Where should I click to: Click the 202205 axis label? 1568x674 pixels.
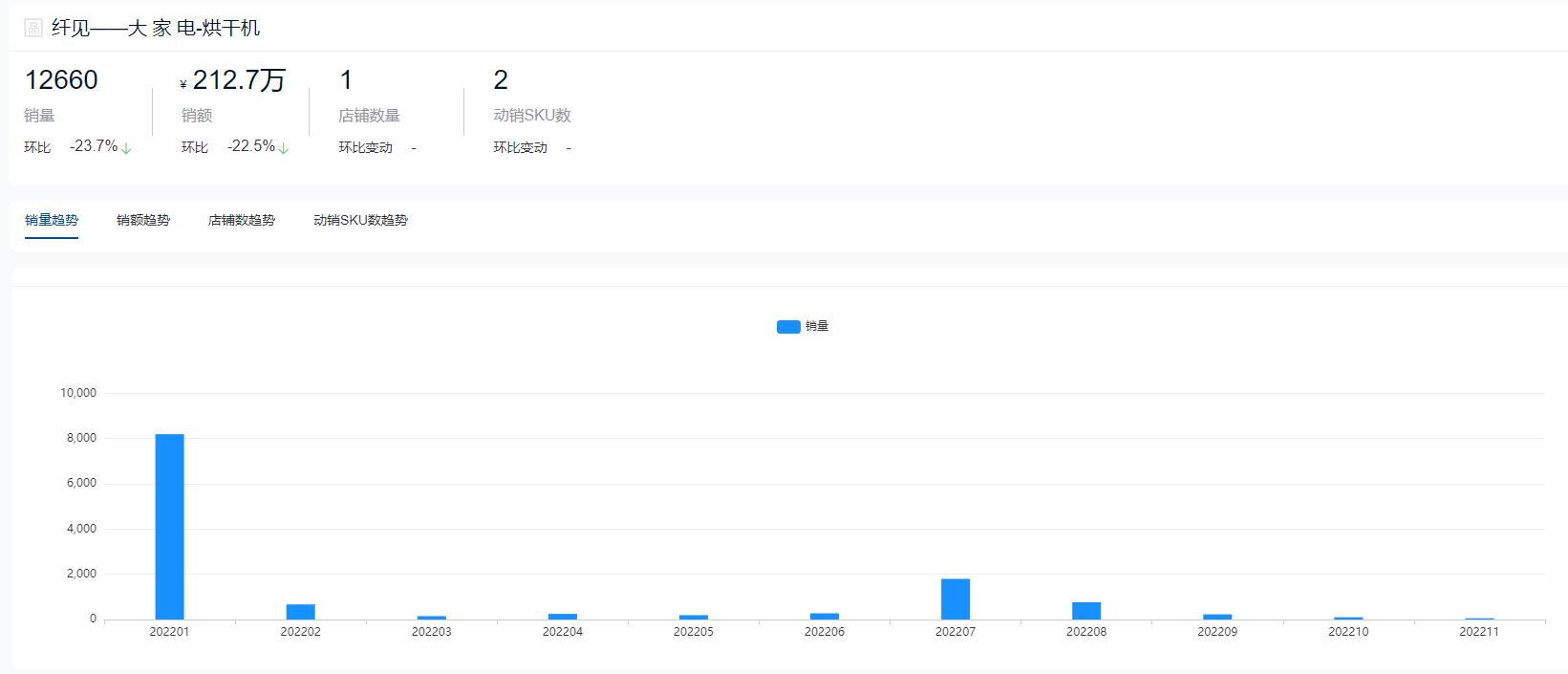coord(693,632)
